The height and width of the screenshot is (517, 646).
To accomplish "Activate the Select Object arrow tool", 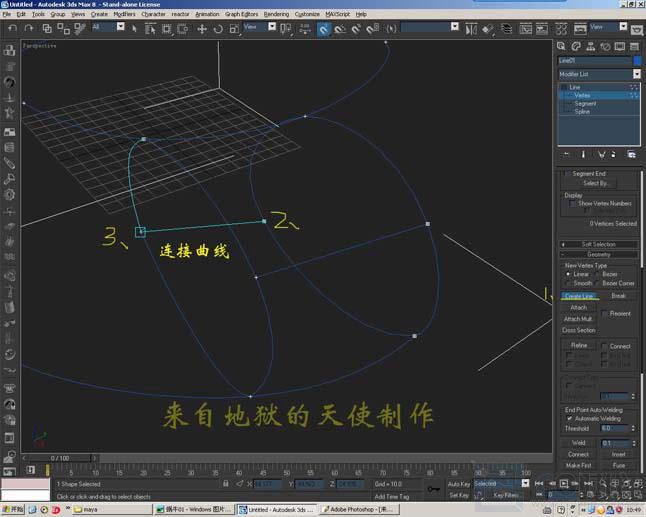I will coord(133,28).
